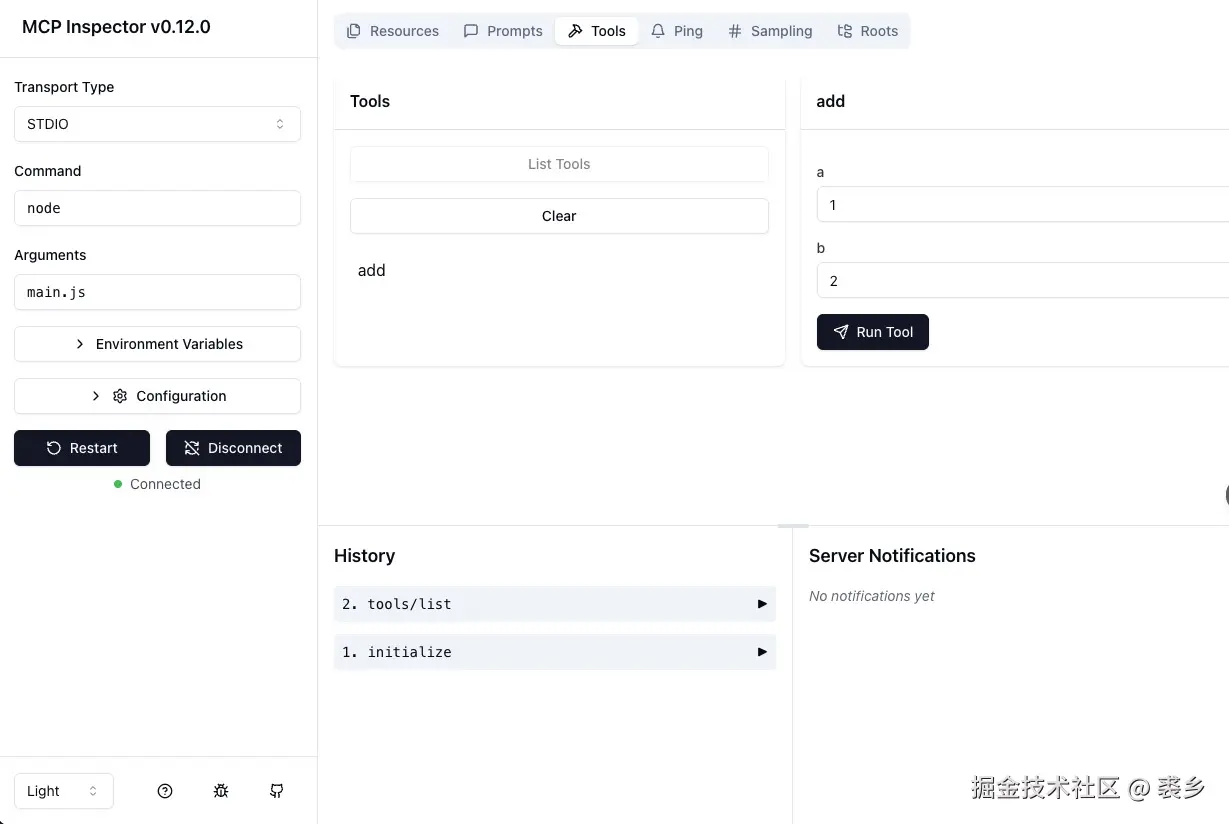The image size is (1229, 824).
Task: Click the Configuration gear icon
Action: [120, 396]
